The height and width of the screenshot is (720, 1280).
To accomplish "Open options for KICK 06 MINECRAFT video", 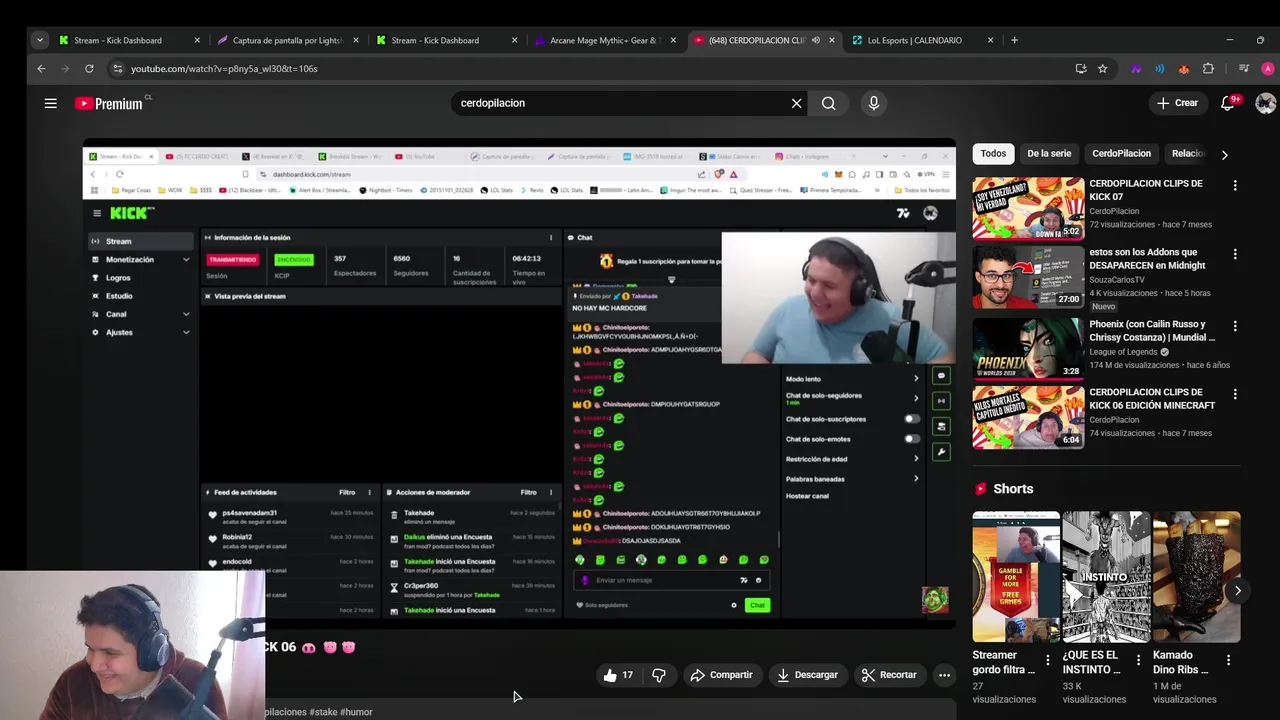I will (1235, 394).
